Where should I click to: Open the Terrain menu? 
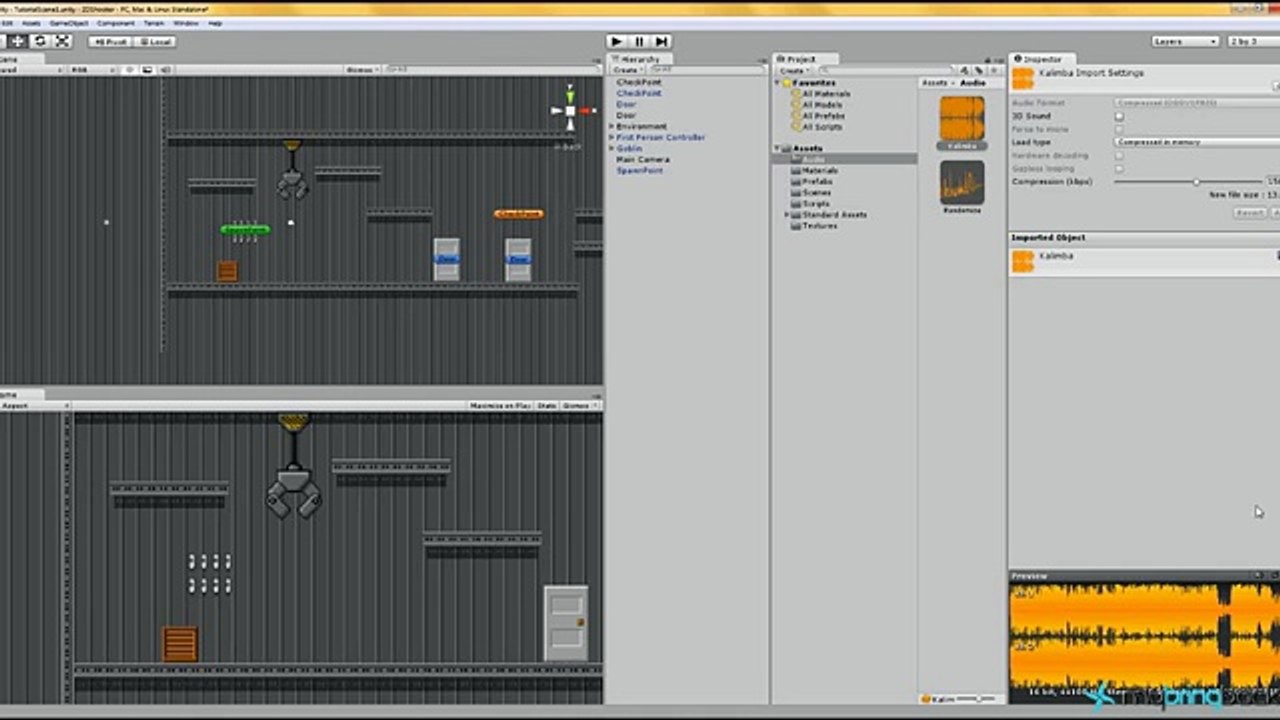154,23
